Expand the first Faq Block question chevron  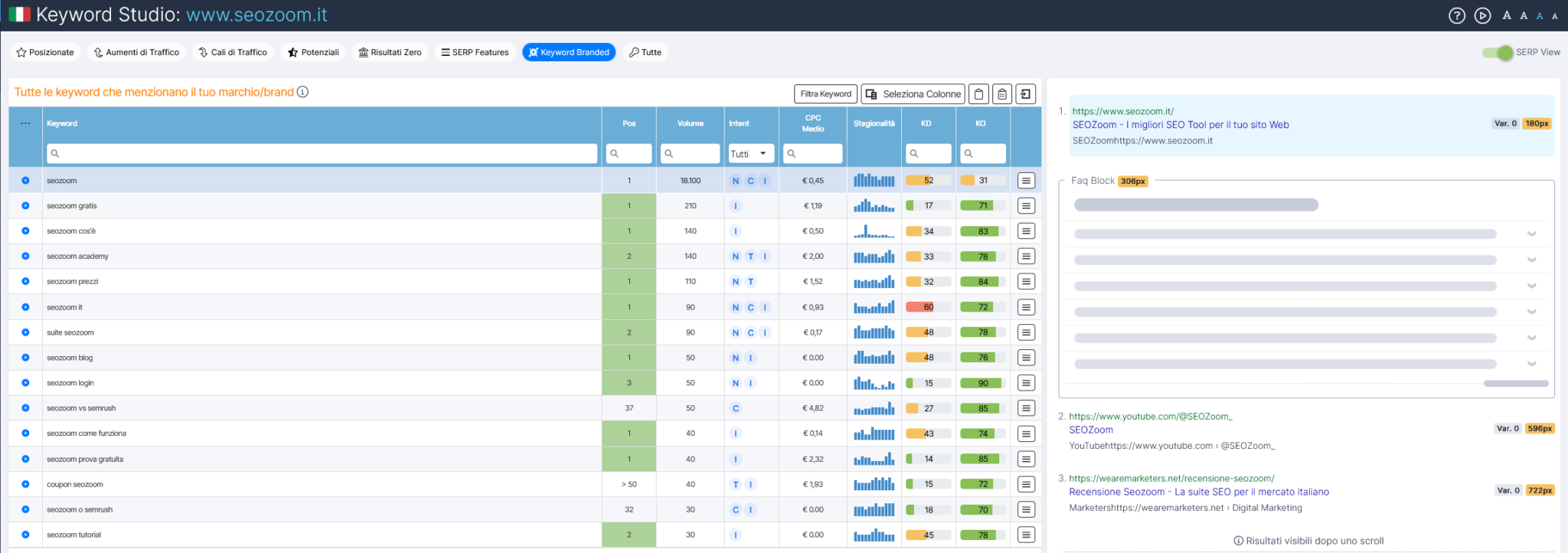1531,234
